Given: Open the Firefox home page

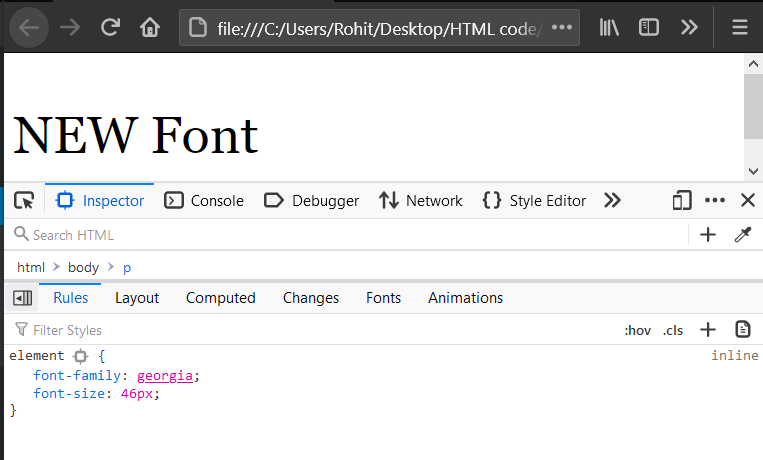Looking at the screenshot, I should [x=150, y=28].
